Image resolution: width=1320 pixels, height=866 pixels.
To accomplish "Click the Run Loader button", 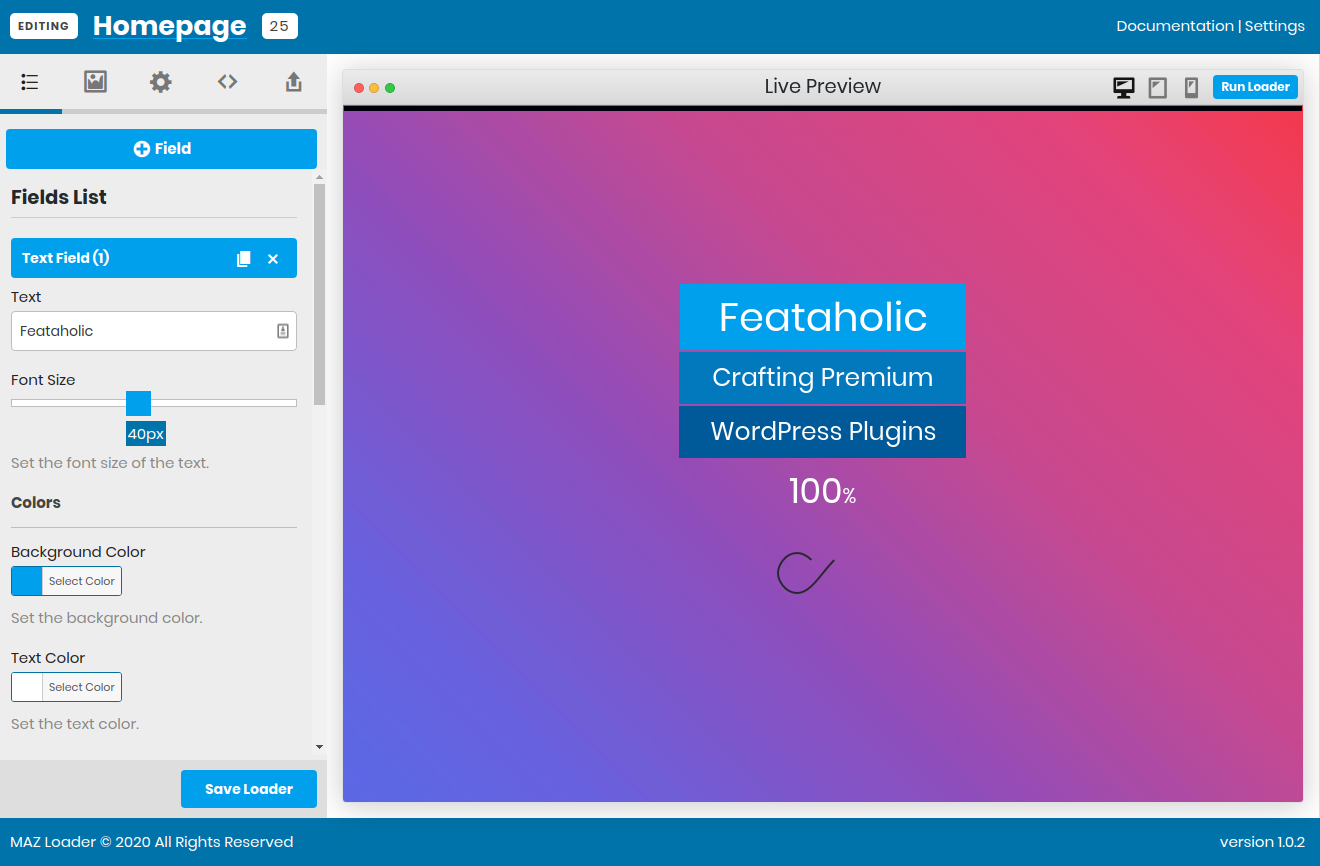I will [x=1255, y=87].
